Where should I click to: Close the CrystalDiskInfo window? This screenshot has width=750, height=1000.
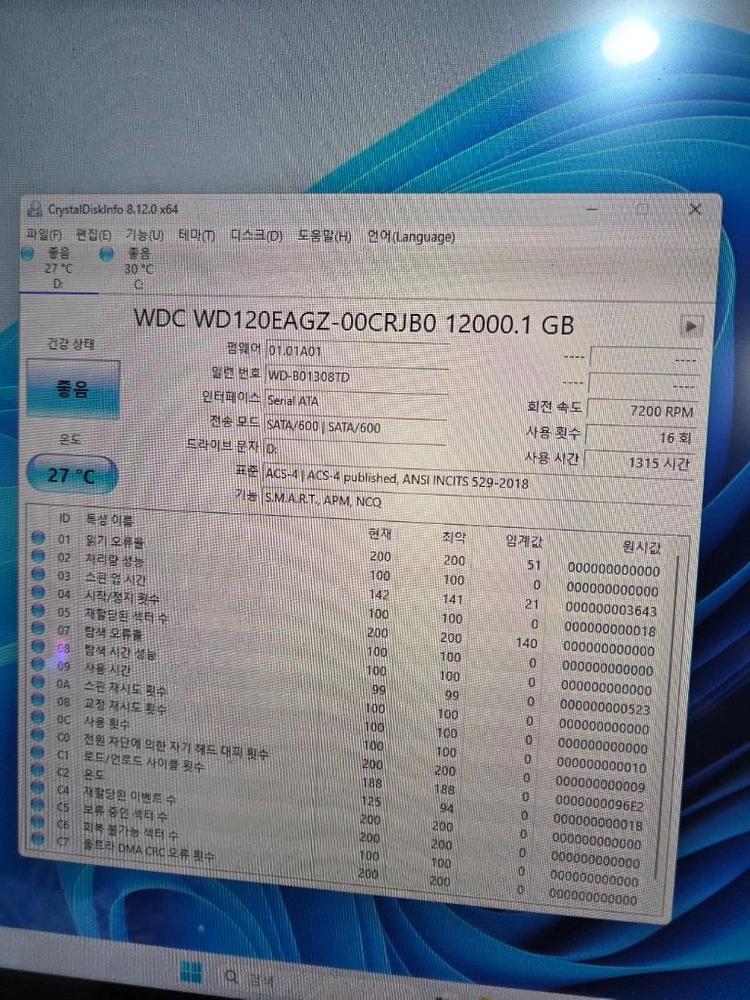(695, 209)
